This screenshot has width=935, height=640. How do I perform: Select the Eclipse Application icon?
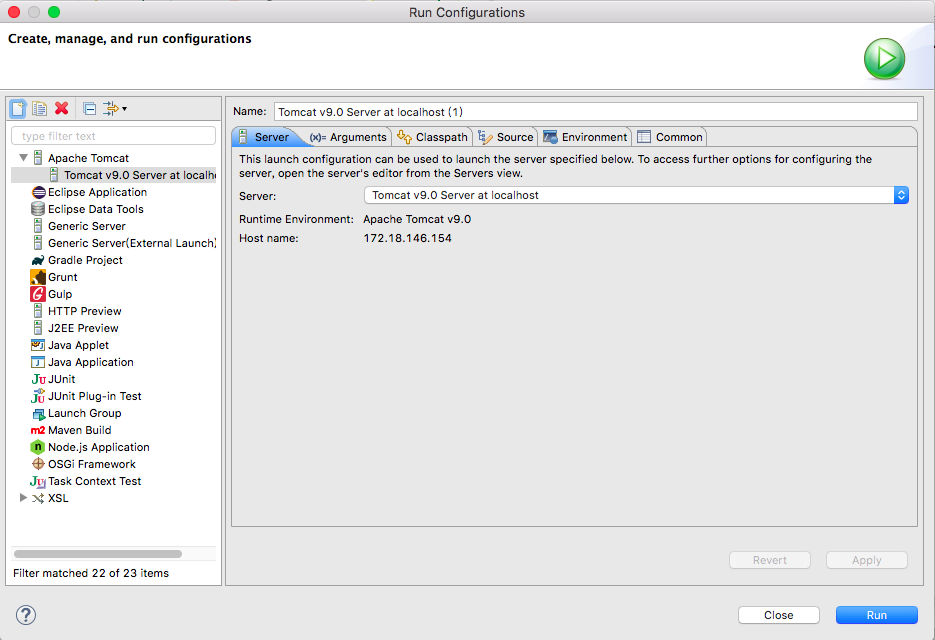click(x=38, y=192)
